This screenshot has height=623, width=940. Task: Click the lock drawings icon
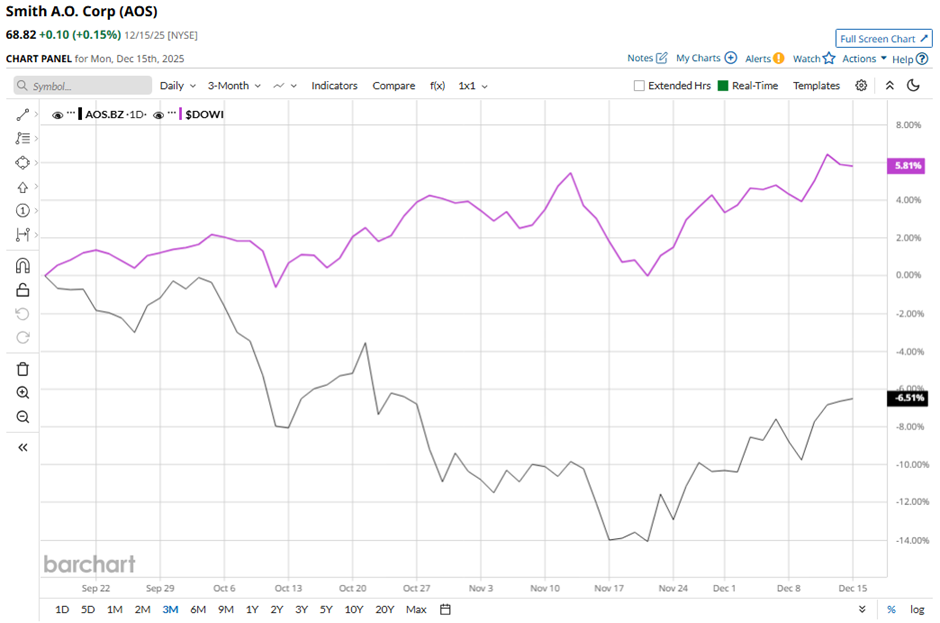pos(23,290)
